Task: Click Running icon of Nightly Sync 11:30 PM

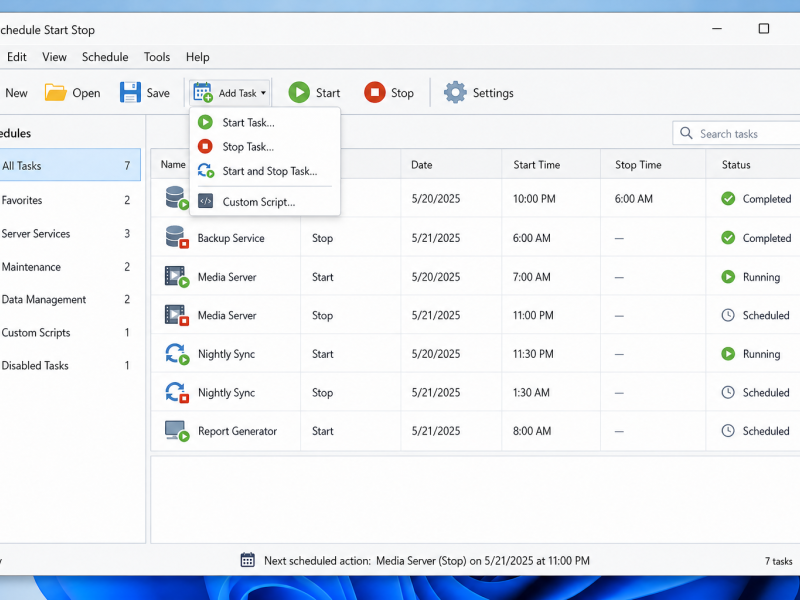Action: [x=728, y=354]
